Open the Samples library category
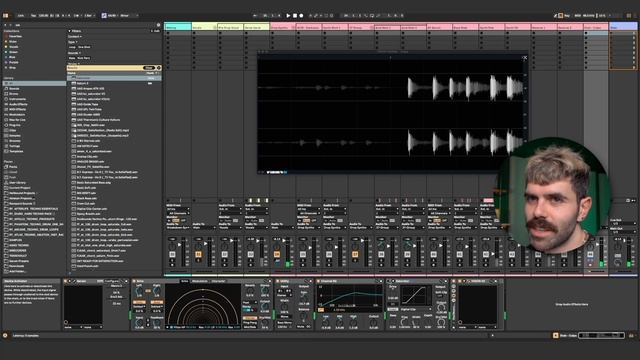The height and width of the screenshot is (360, 640). (x=15, y=136)
